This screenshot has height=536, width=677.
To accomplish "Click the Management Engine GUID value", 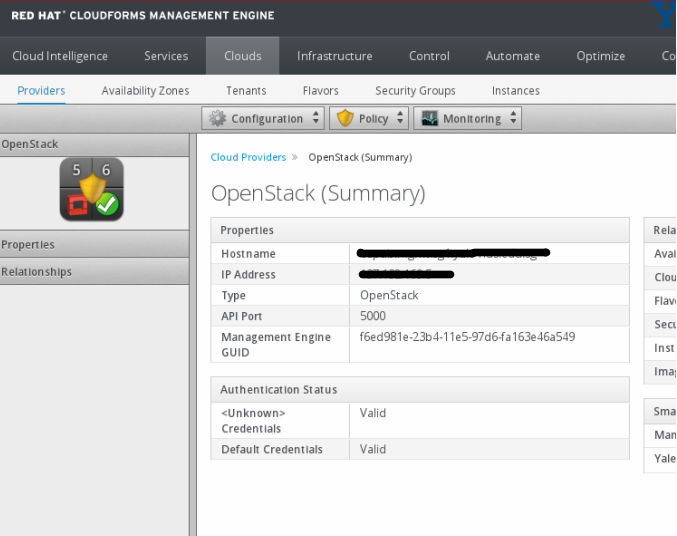I will pos(467,336).
